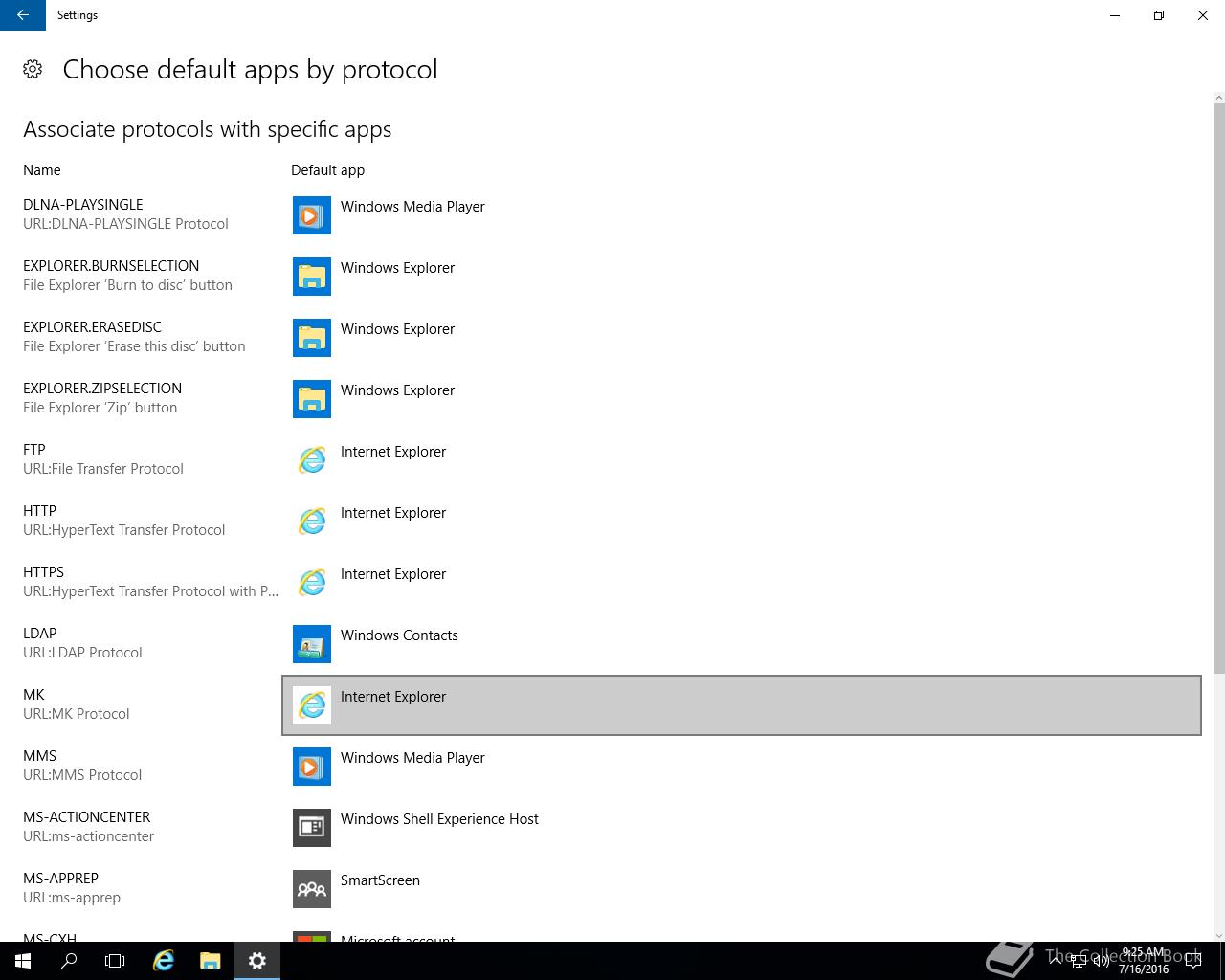
Task: Click the Windows Explorer icon for EXPLORER.ZIPSELECTION
Action: click(x=312, y=399)
